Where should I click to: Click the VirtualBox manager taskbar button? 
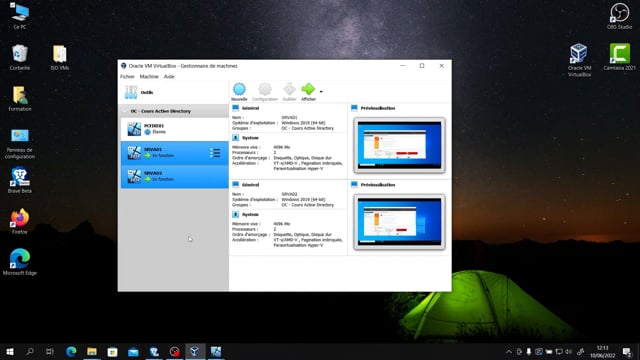(x=195, y=351)
